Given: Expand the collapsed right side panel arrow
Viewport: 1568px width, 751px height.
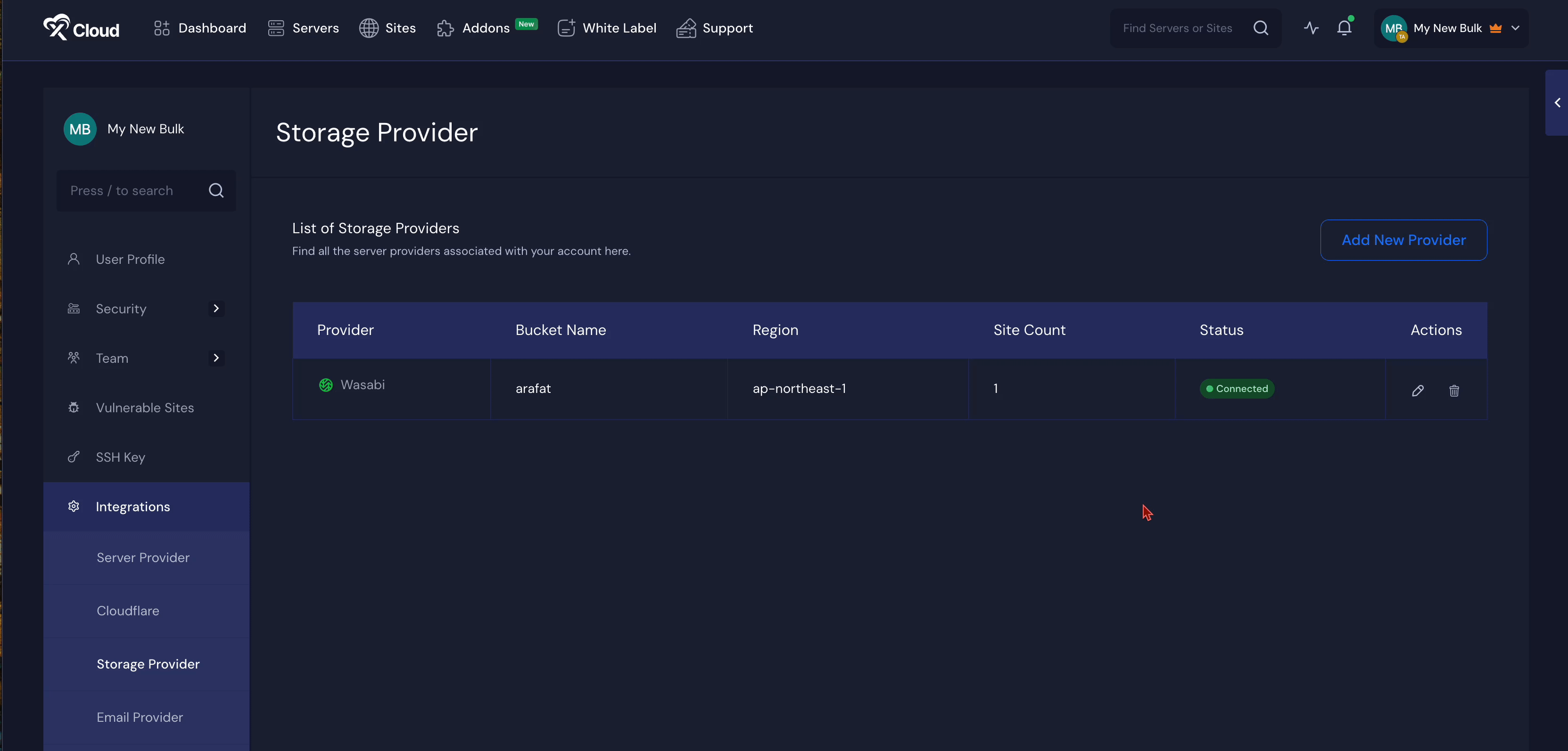Looking at the screenshot, I should (x=1557, y=103).
